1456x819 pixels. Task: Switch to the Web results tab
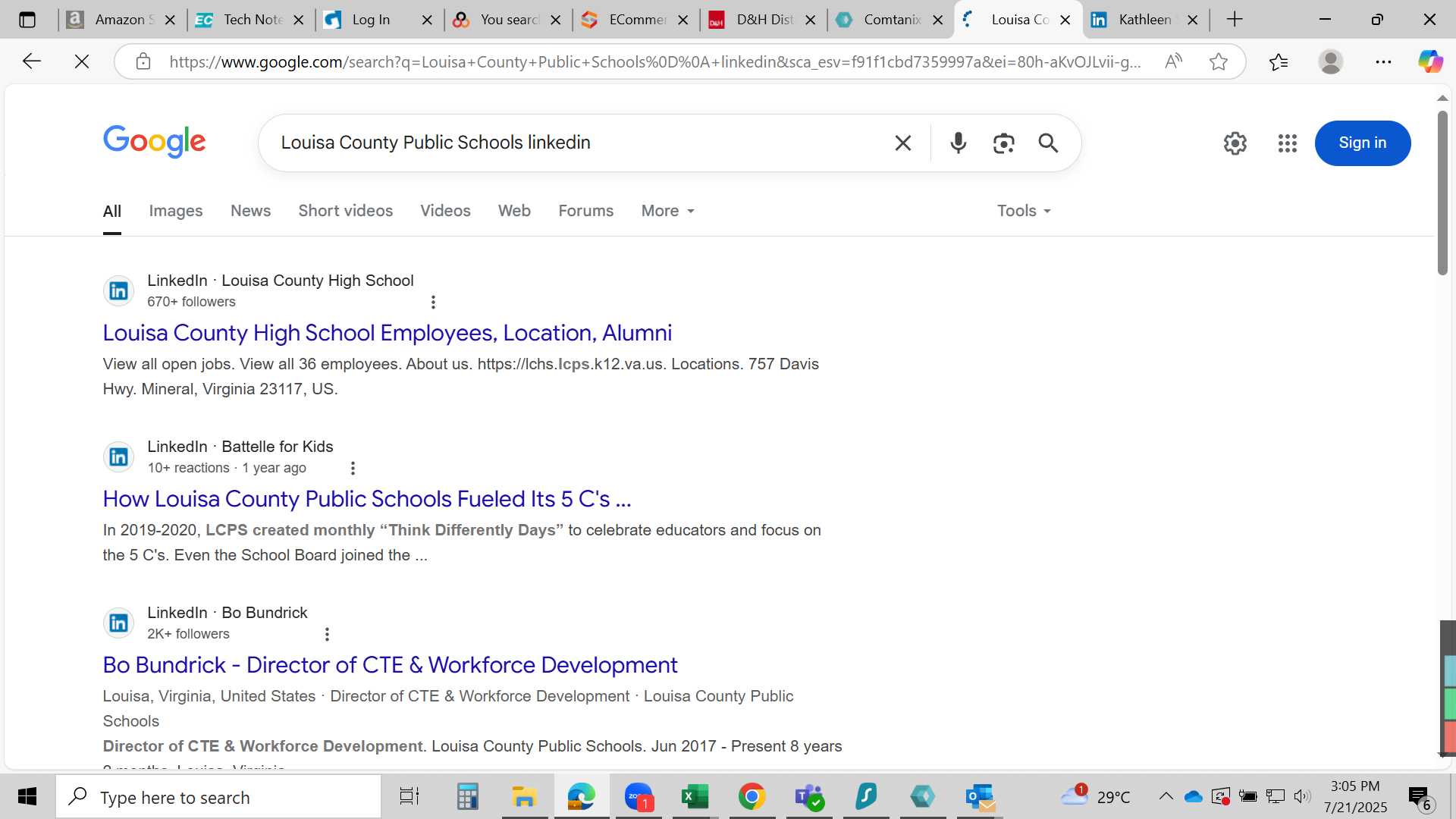pyautogui.click(x=514, y=211)
